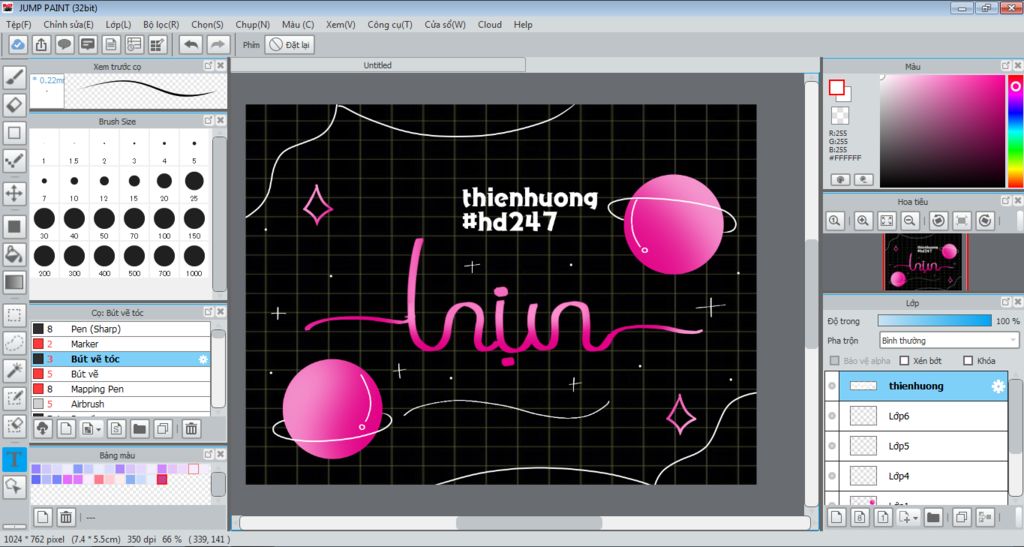
Task: Zoom in using Navigator magnifier plus
Action: click(x=863, y=221)
